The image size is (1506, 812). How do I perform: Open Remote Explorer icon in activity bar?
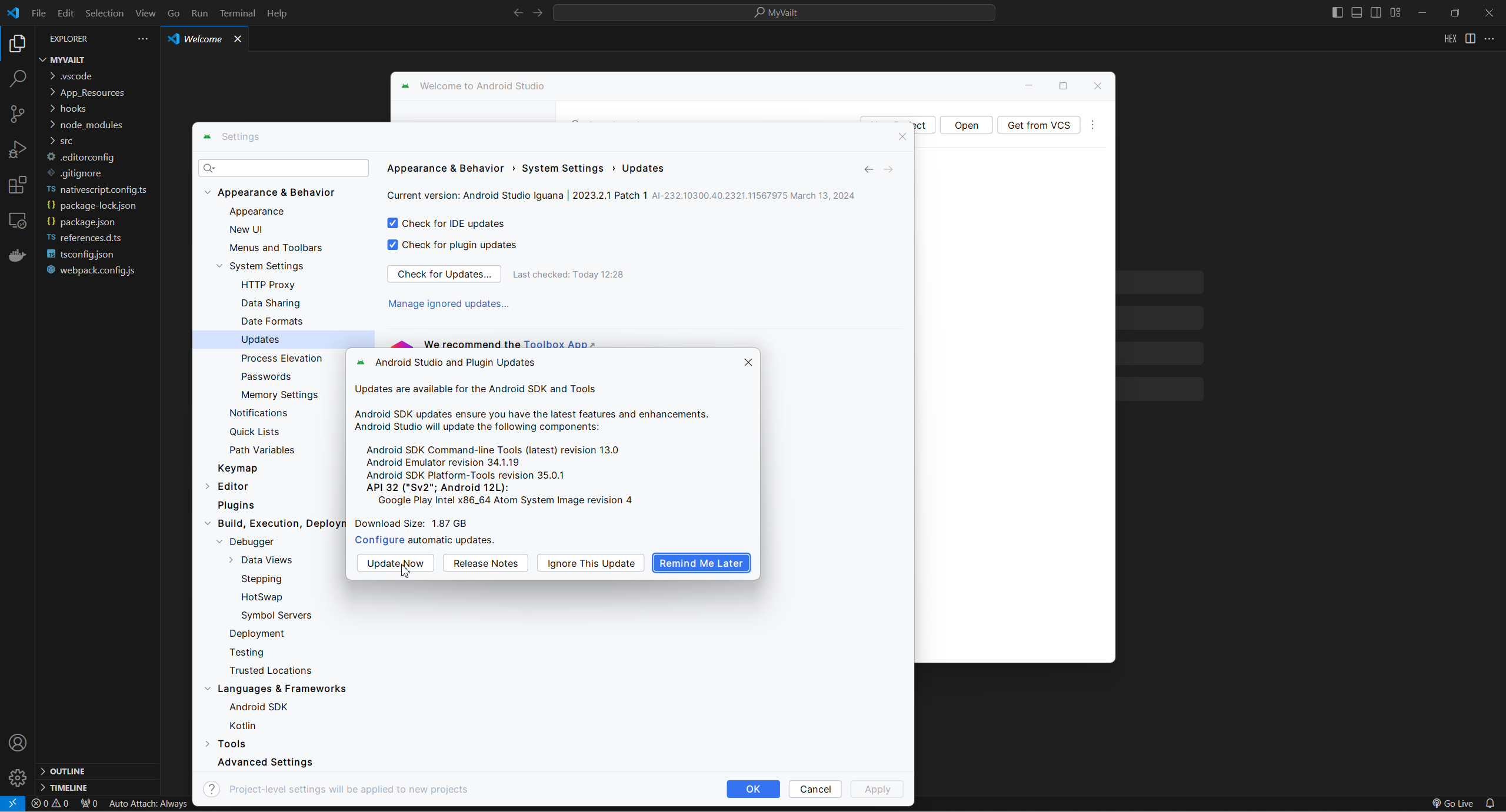click(18, 220)
